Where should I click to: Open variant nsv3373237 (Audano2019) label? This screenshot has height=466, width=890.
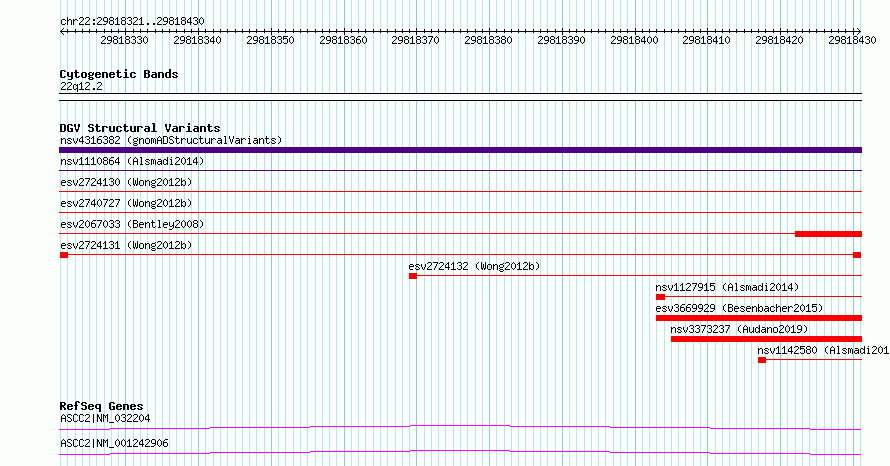click(739, 329)
